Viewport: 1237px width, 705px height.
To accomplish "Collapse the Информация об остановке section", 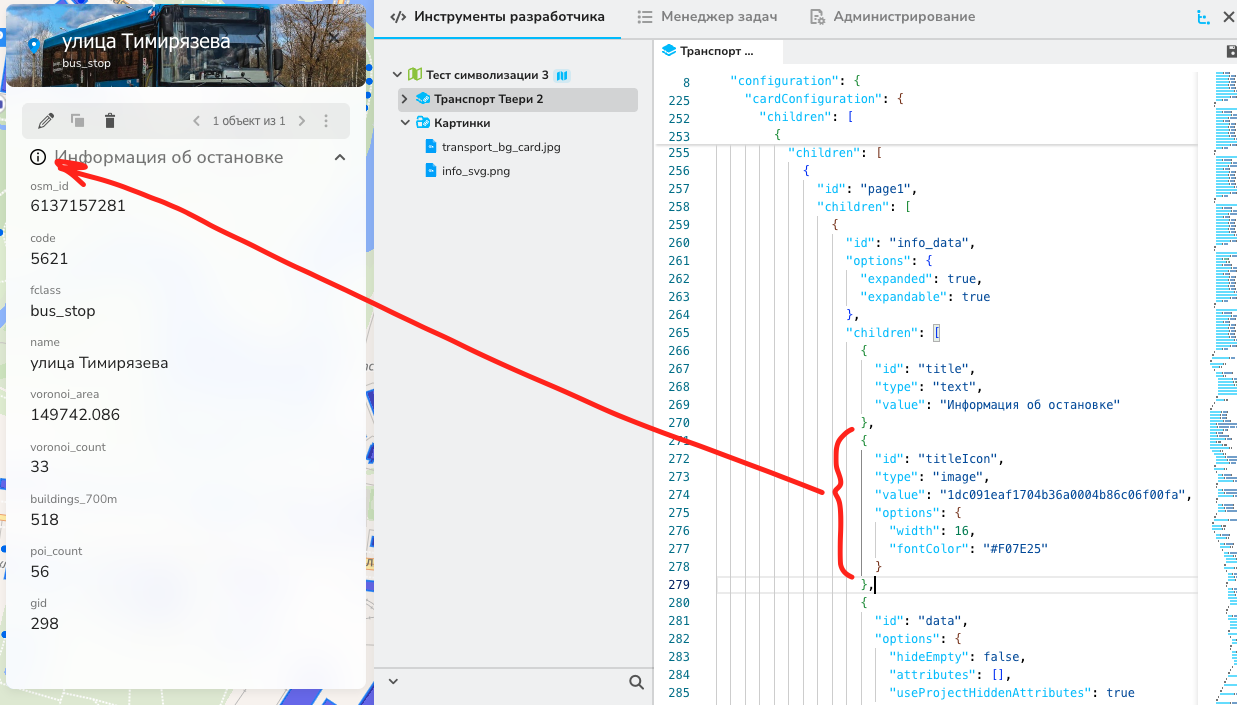I will [x=340, y=158].
